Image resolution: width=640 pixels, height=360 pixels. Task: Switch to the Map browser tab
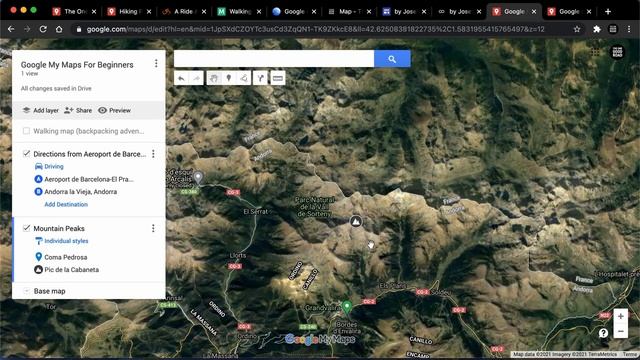coord(349,11)
